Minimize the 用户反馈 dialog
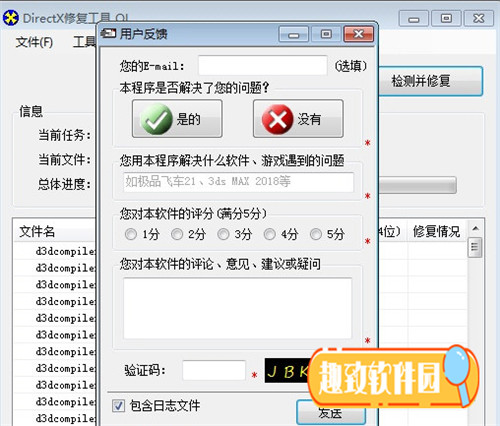The width and height of the screenshot is (500, 426). (x=294, y=34)
